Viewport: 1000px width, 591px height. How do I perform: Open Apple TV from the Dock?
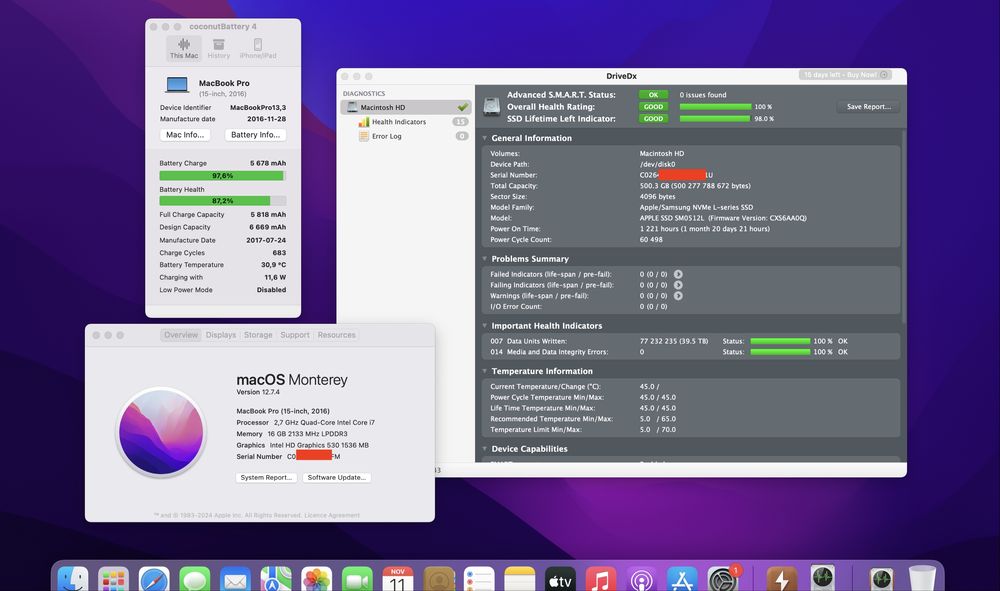tap(561, 579)
